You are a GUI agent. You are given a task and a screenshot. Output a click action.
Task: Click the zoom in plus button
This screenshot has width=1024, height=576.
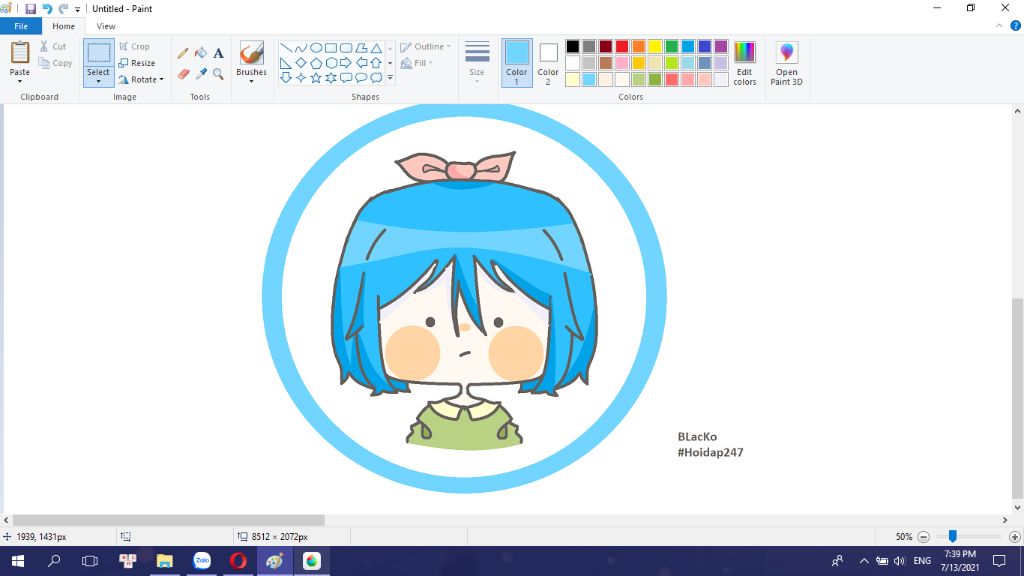(x=1014, y=537)
